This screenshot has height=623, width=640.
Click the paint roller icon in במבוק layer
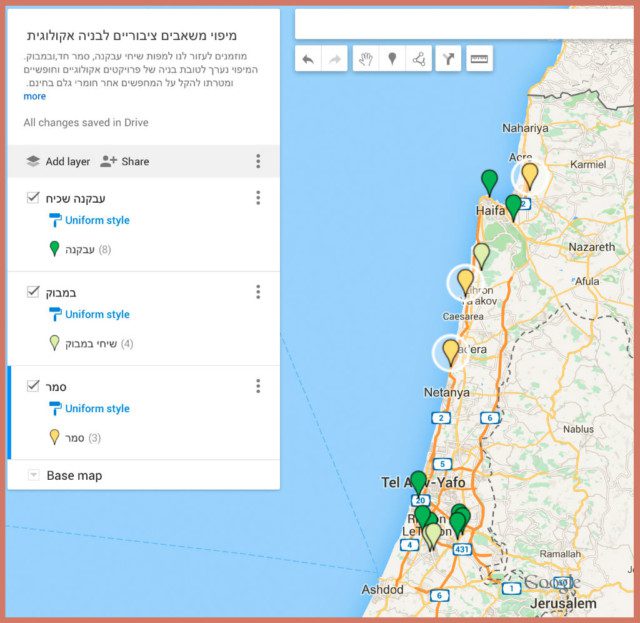[55, 315]
